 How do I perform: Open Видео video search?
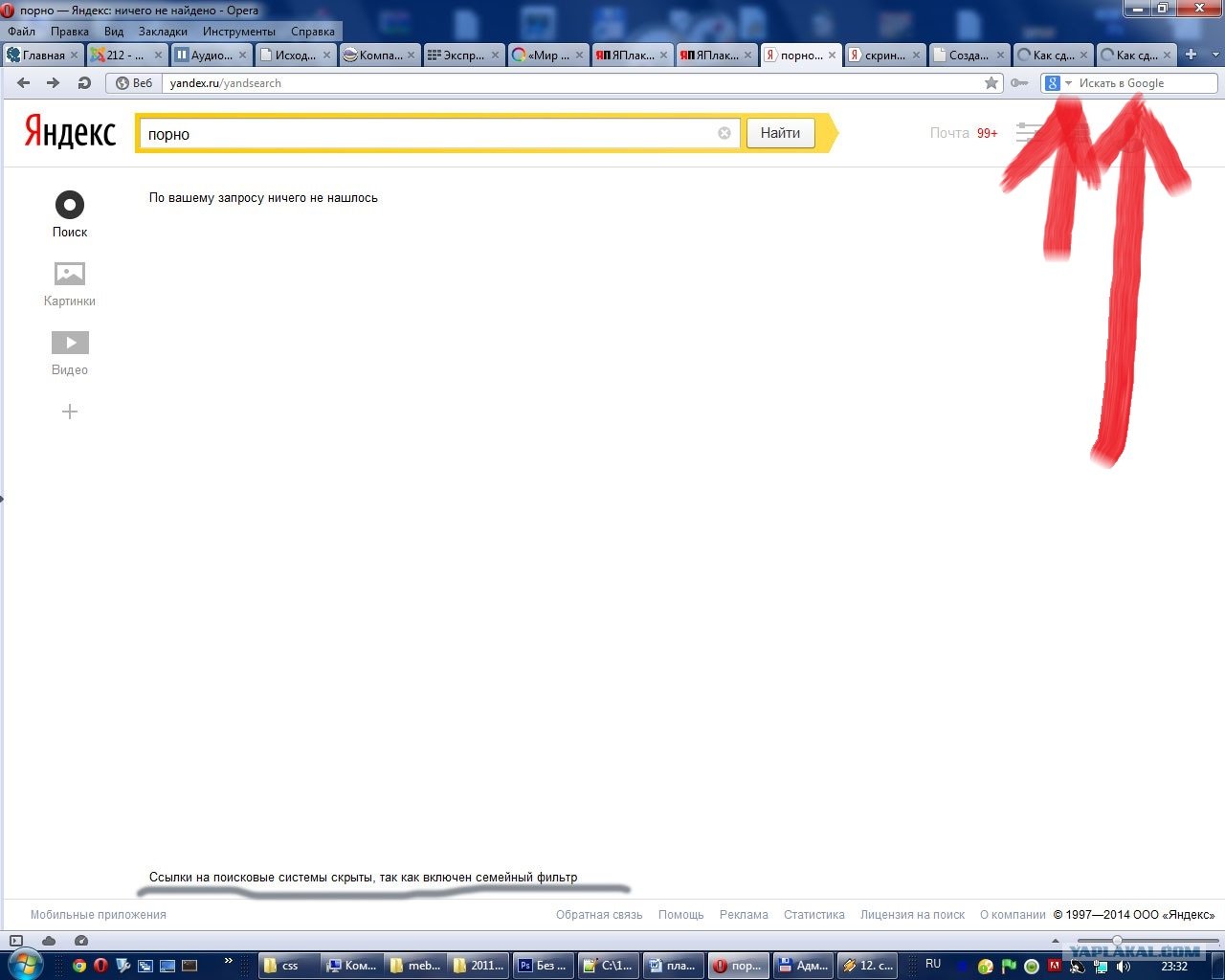70,353
